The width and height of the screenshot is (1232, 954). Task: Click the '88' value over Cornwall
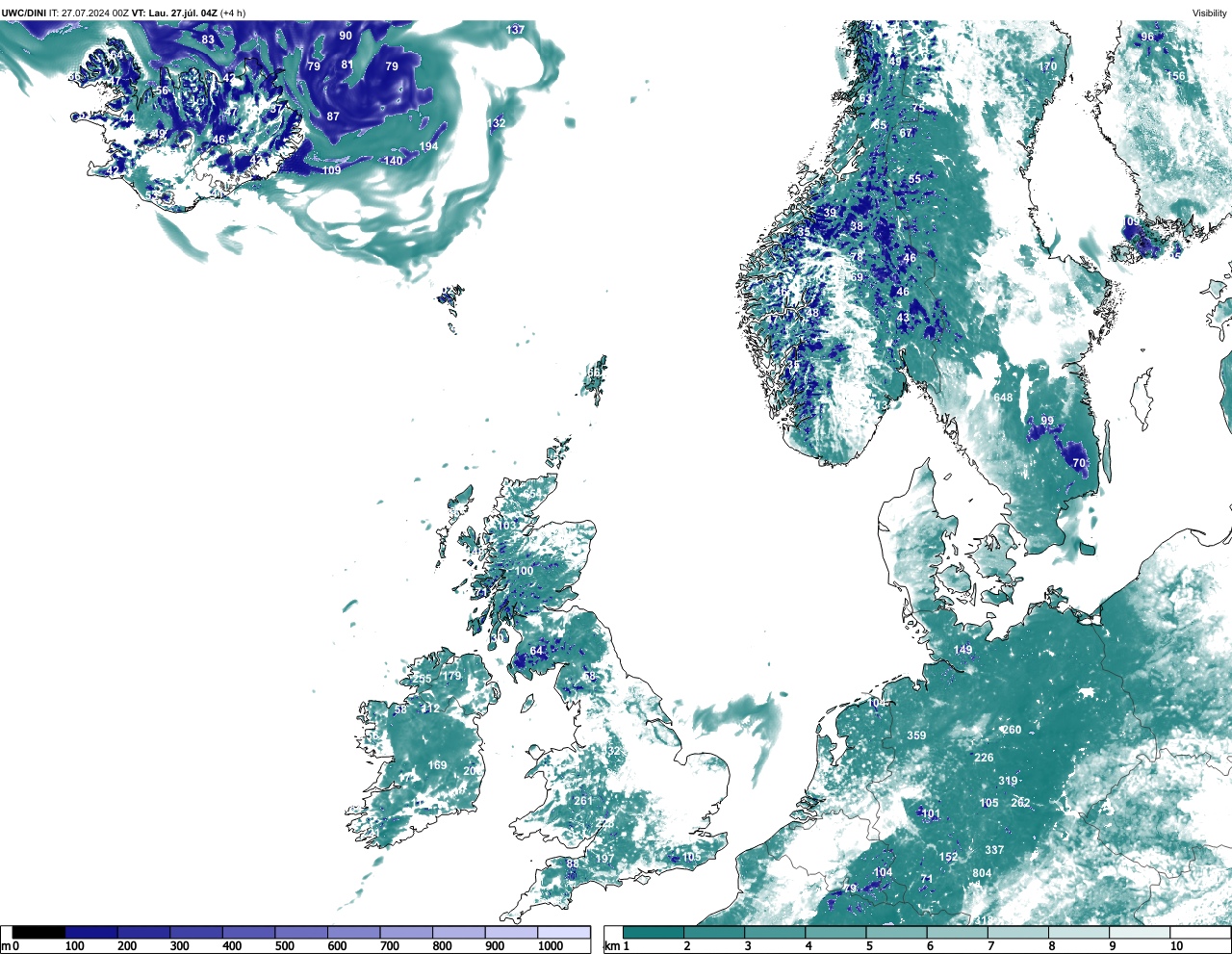(x=573, y=864)
